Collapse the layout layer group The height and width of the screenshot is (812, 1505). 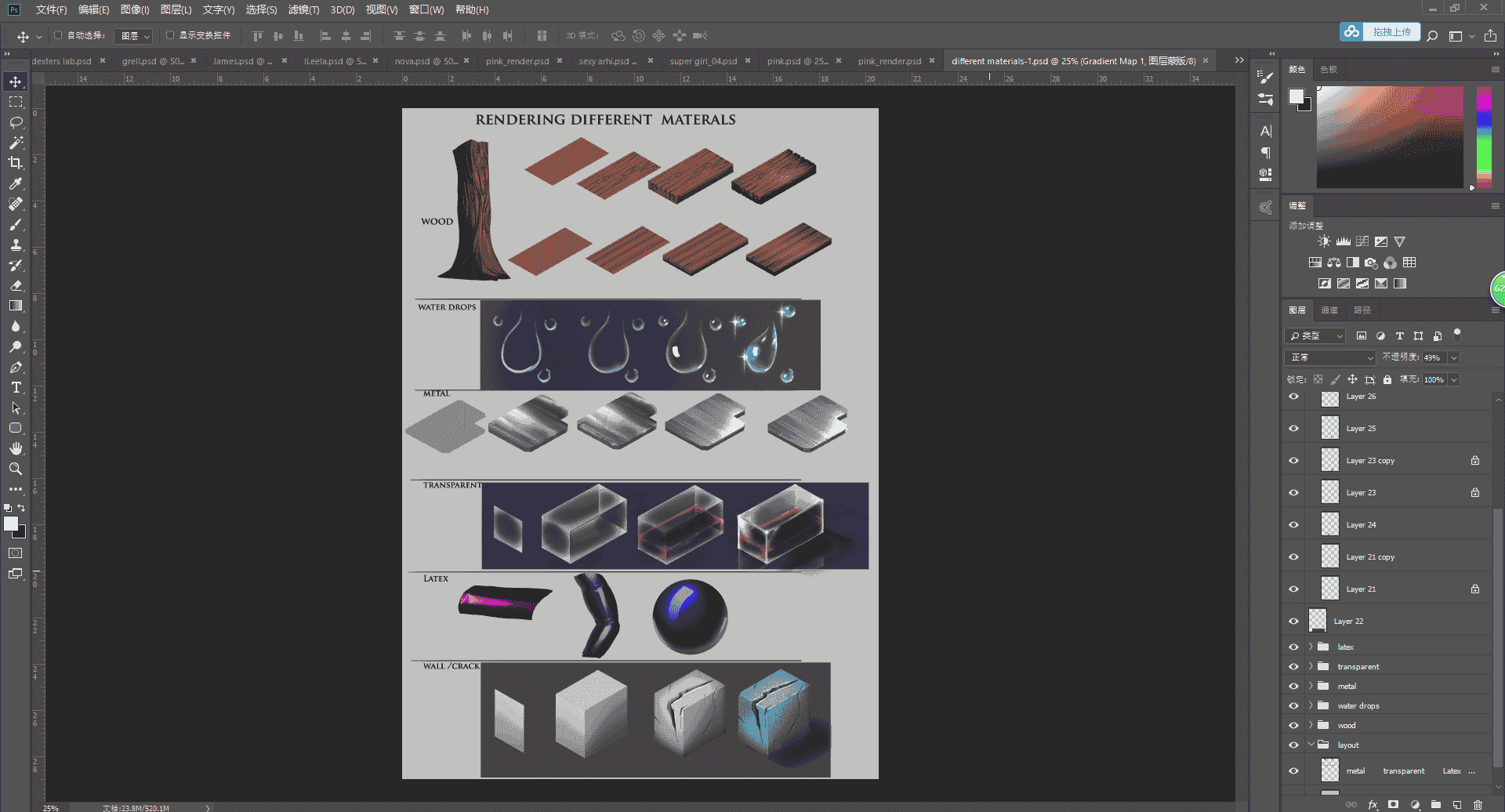tap(1311, 745)
